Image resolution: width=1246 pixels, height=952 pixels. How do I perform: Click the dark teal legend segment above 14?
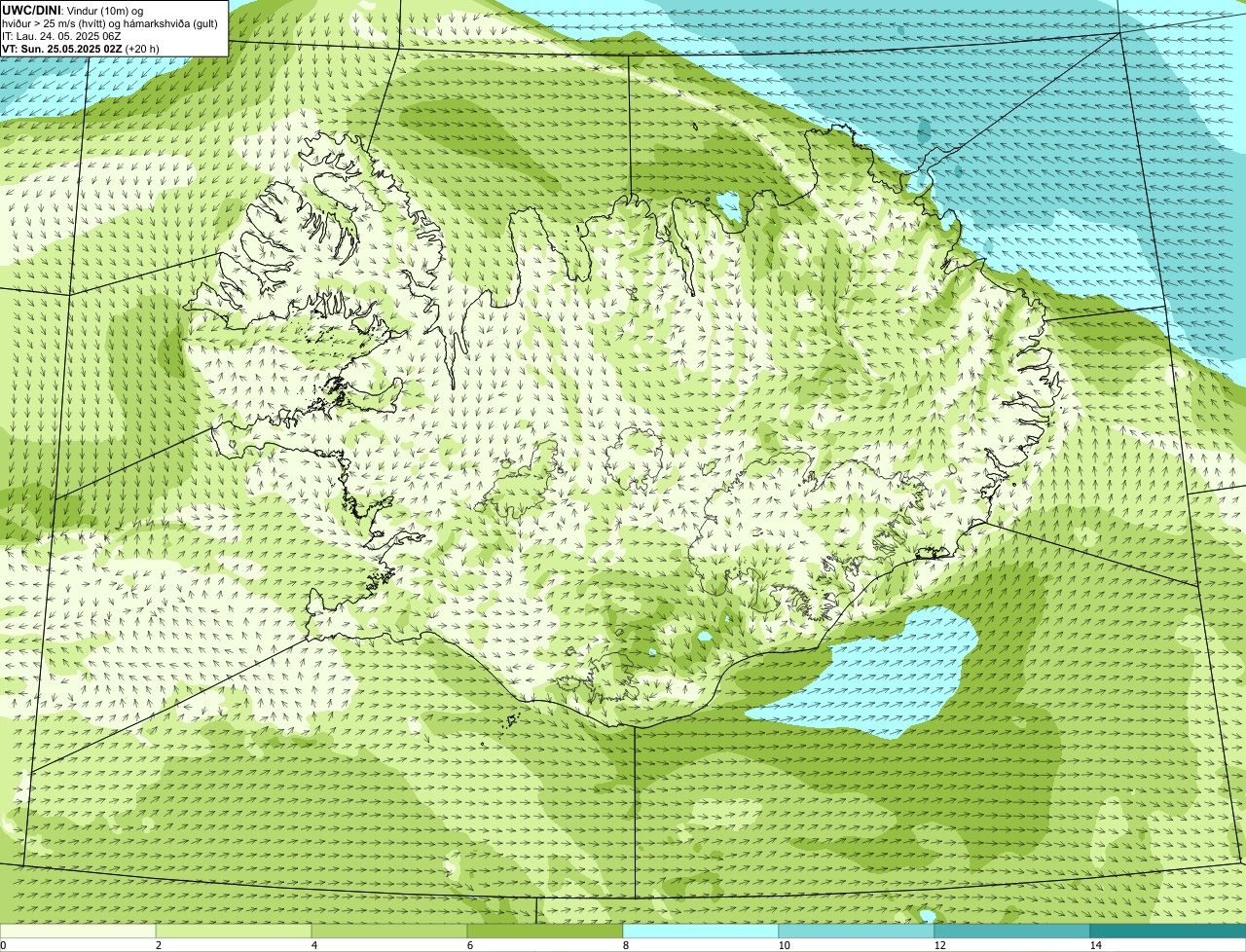tap(1168, 931)
